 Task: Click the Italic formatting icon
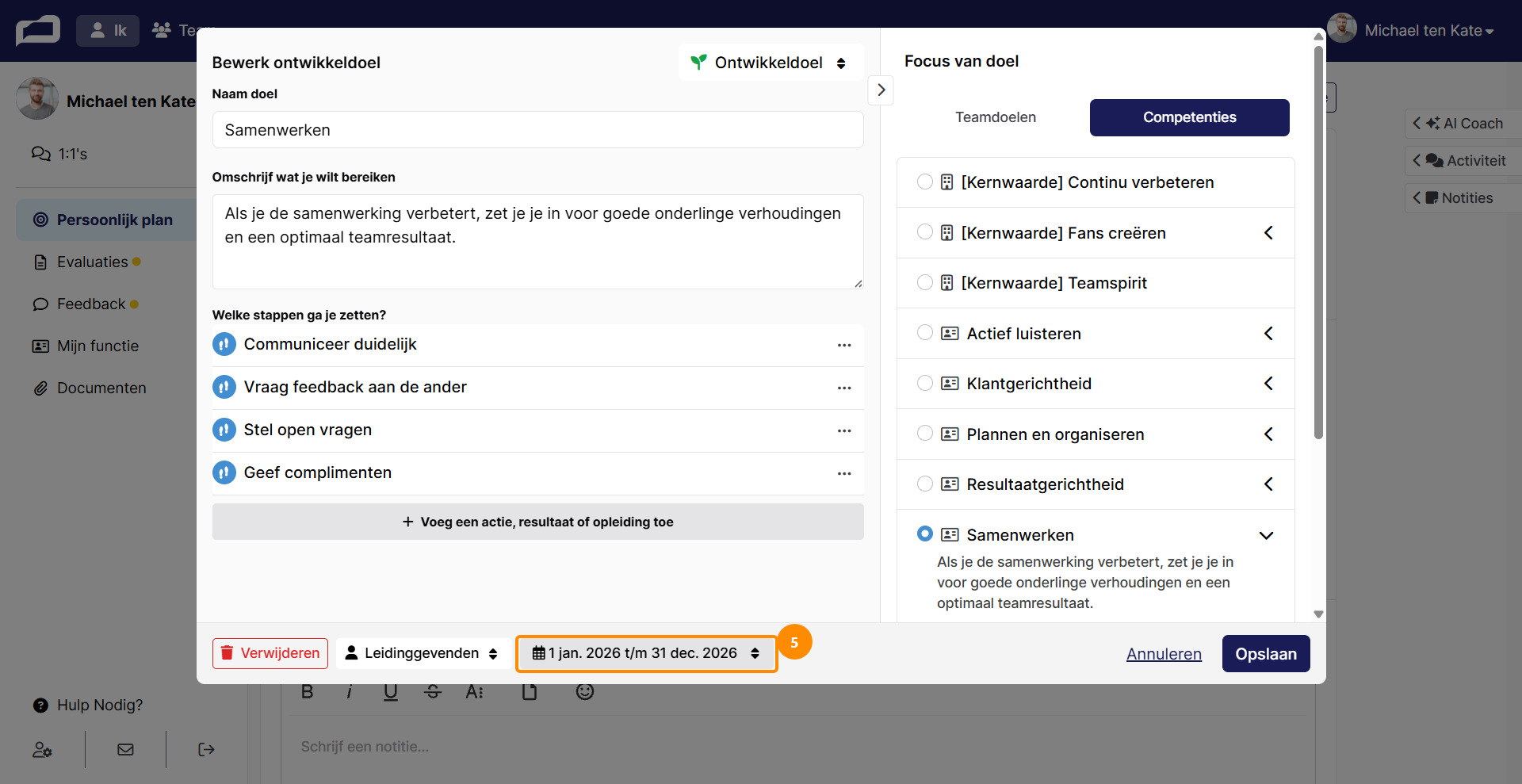pyautogui.click(x=349, y=692)
